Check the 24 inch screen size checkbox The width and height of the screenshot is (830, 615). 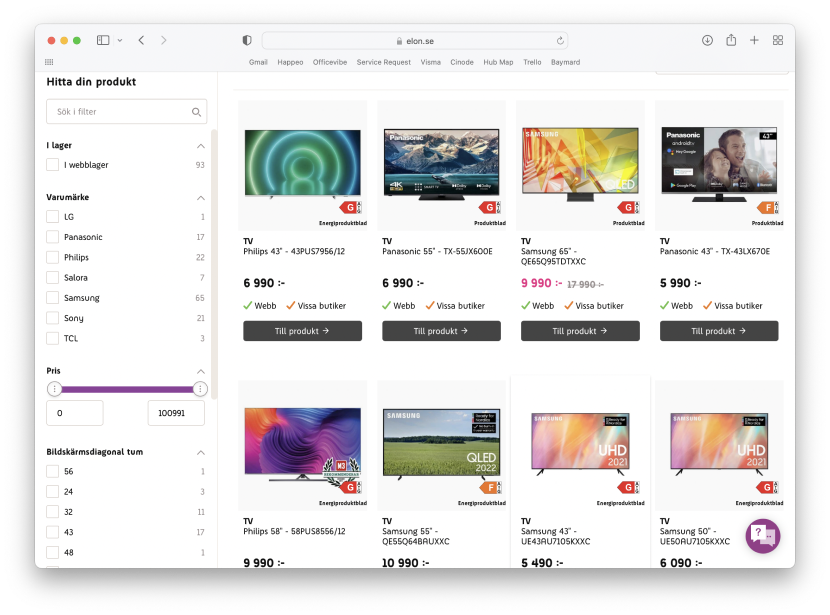[x=52, y=491]
